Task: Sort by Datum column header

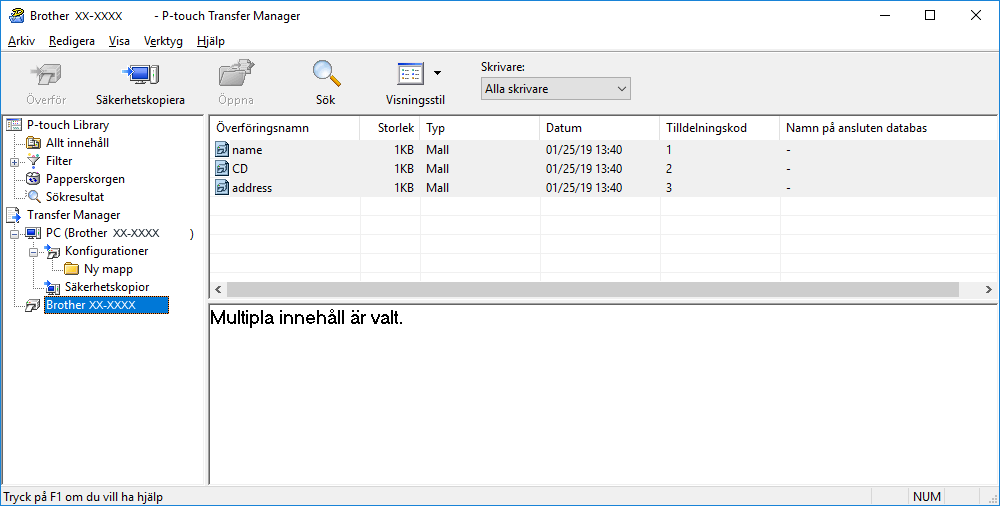Action: tap(599, 128)
